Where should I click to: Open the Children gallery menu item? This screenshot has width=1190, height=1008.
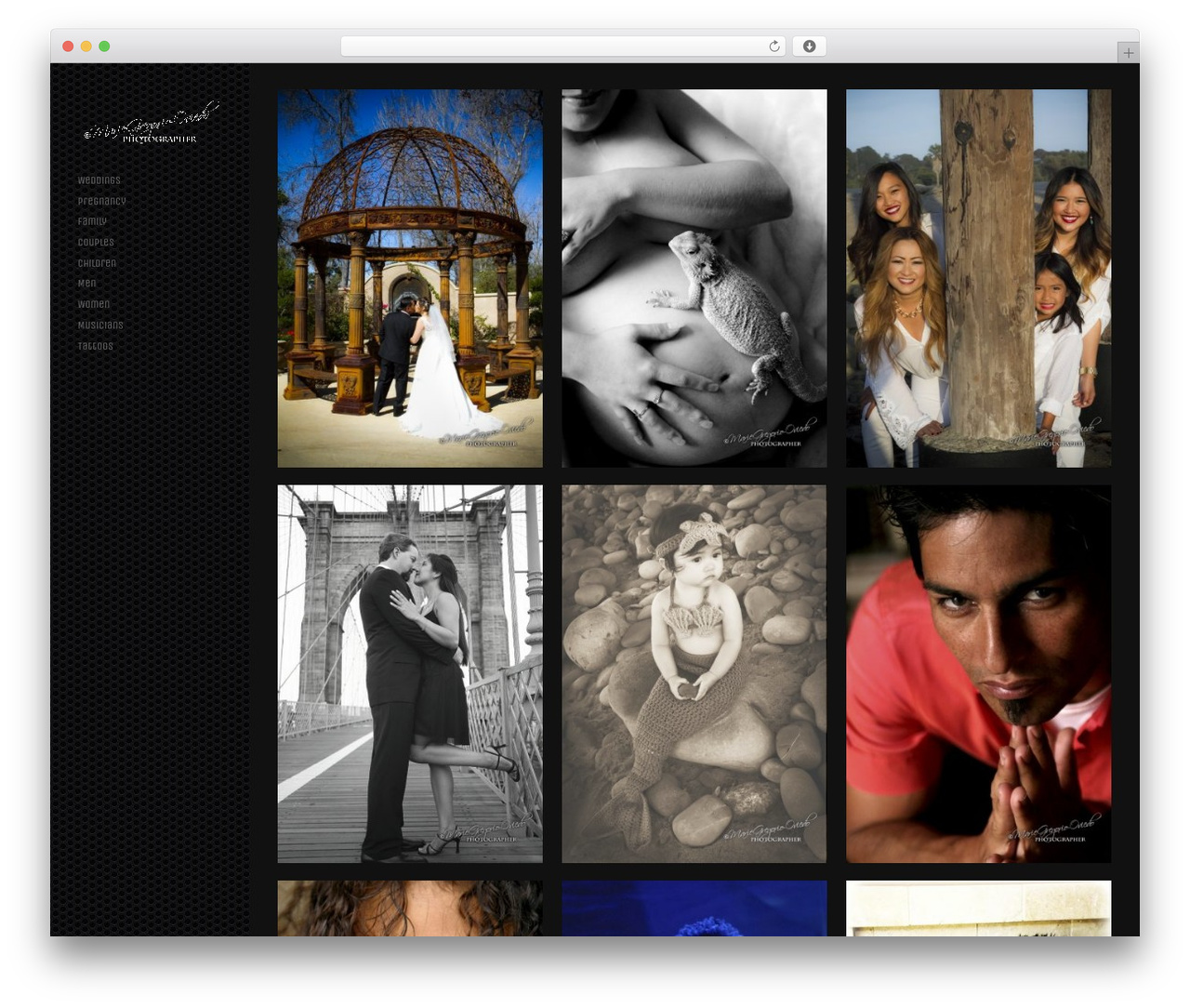[x=97, y=263]
